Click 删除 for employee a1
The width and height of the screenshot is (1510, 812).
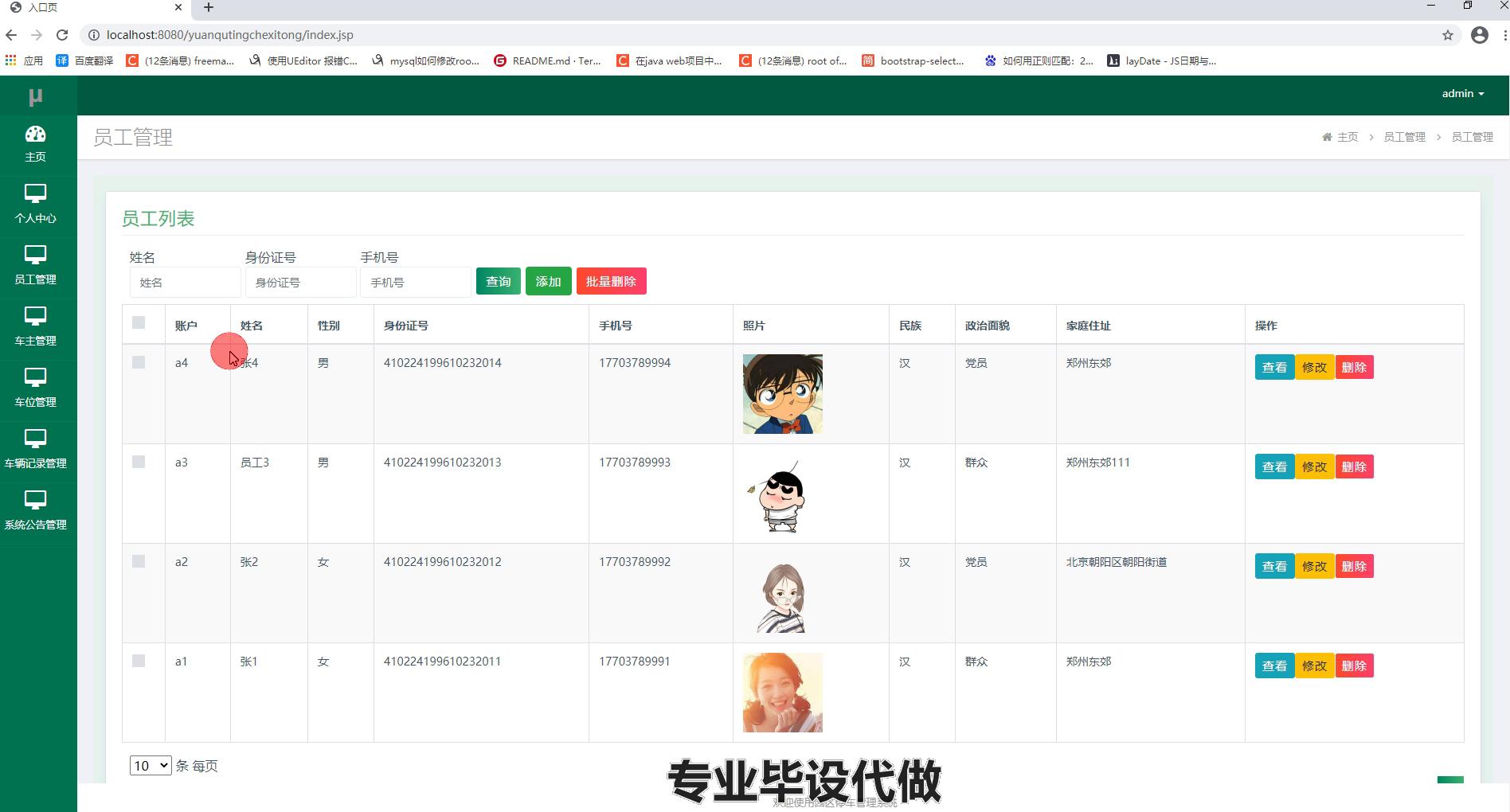pyautogui.click(x=1354, y=666)
